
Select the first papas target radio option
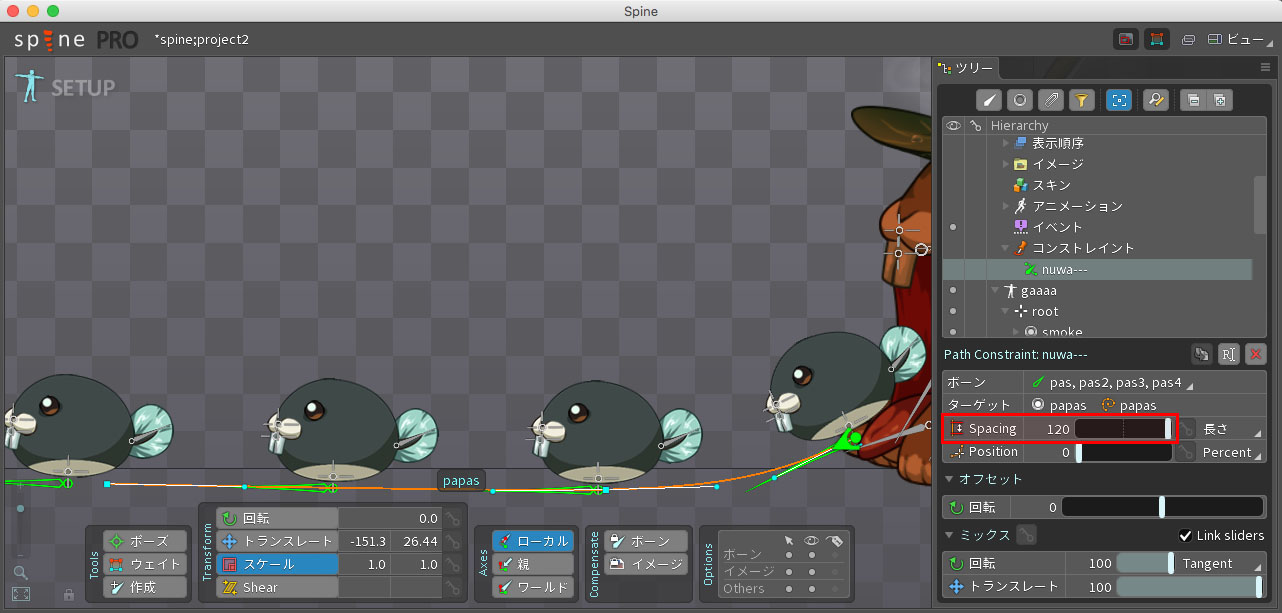[1038, 405]
